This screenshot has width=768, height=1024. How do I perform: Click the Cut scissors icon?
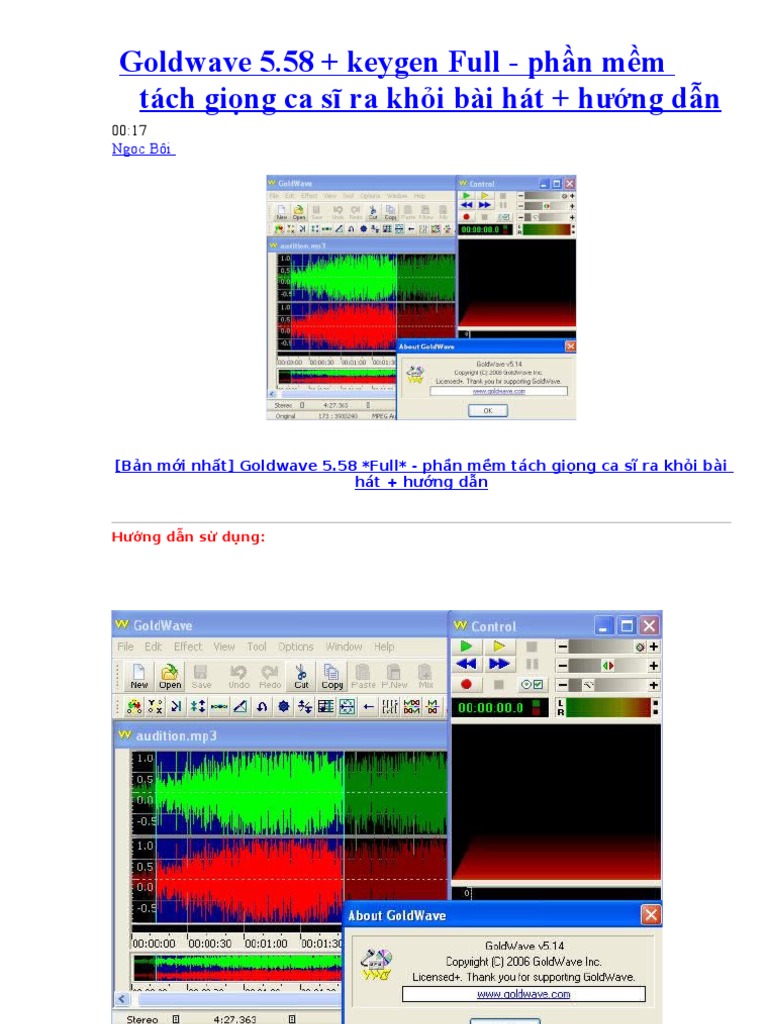click(301, 676)
